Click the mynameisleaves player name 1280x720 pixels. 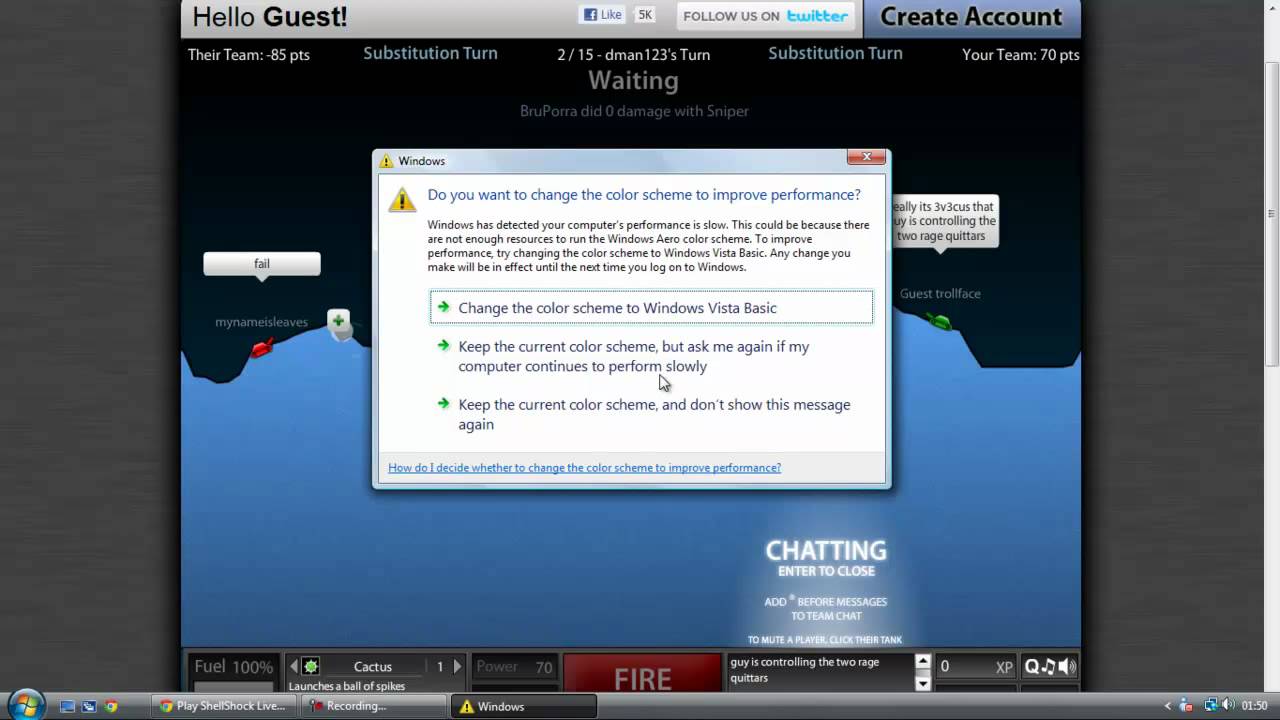(x=262, y=322)
